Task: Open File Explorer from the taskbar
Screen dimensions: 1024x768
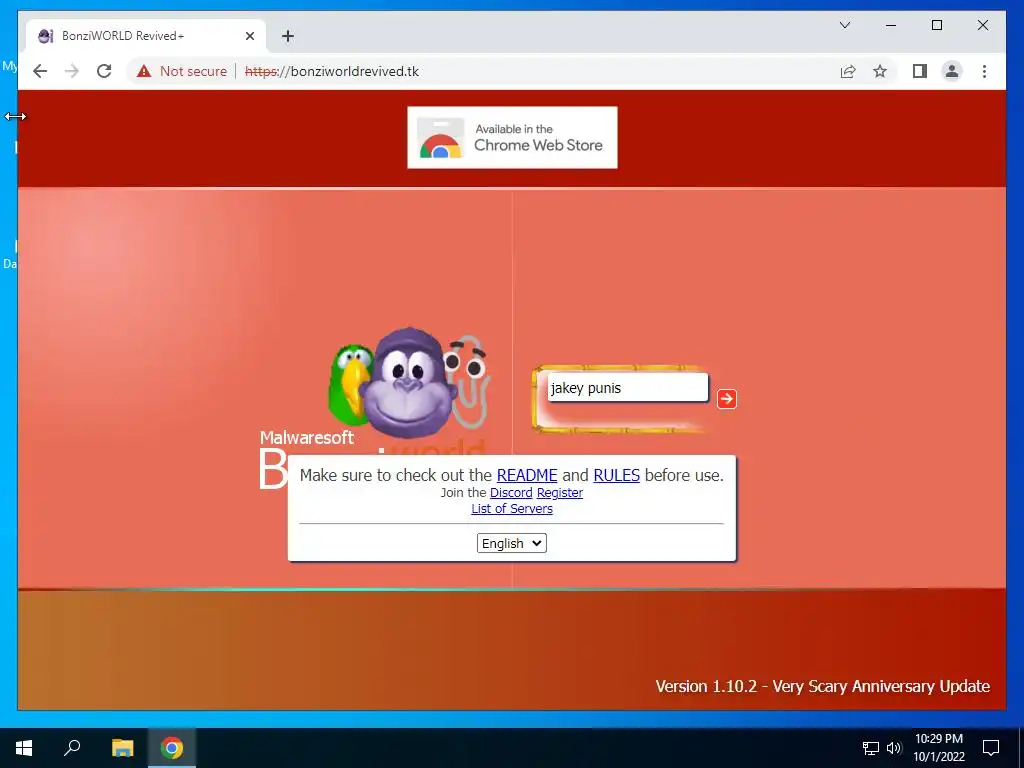Action: click(122, 748)
